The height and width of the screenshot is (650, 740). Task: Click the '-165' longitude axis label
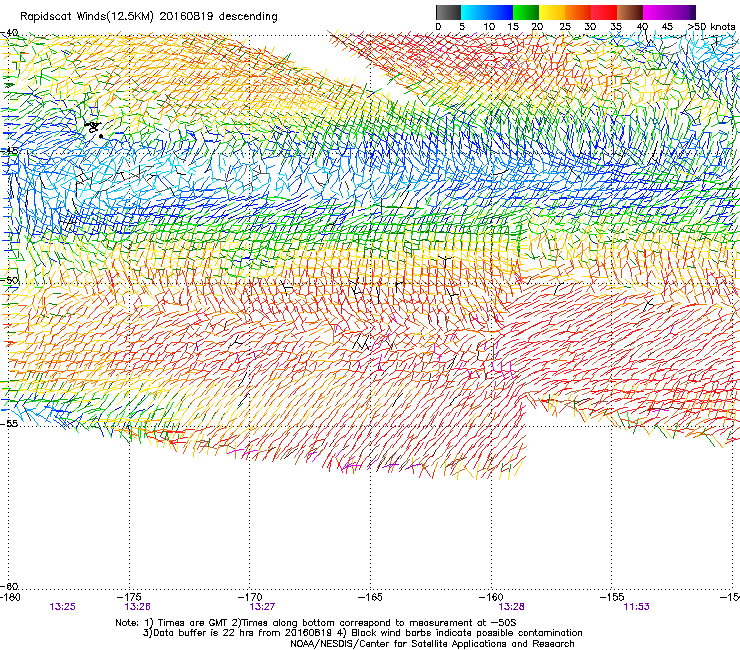click(x=370, y=597)
